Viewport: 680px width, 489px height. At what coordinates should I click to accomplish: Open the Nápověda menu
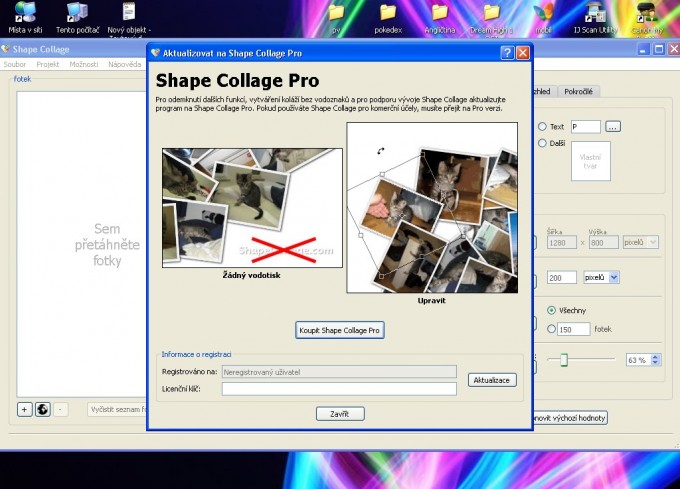coord(125,64)
